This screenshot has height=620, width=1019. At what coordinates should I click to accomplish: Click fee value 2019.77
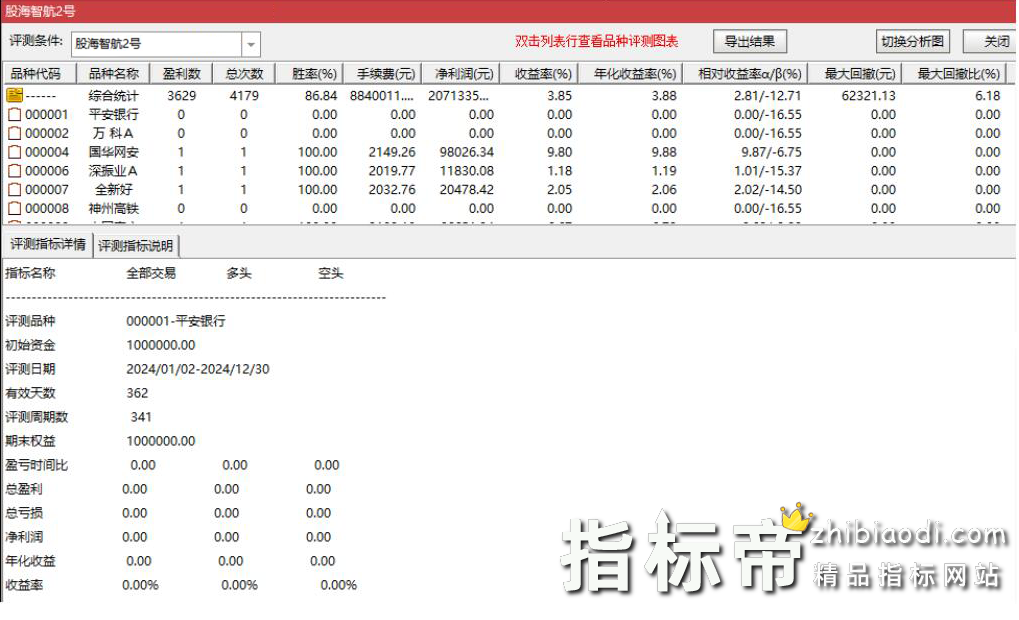point(392,171)
